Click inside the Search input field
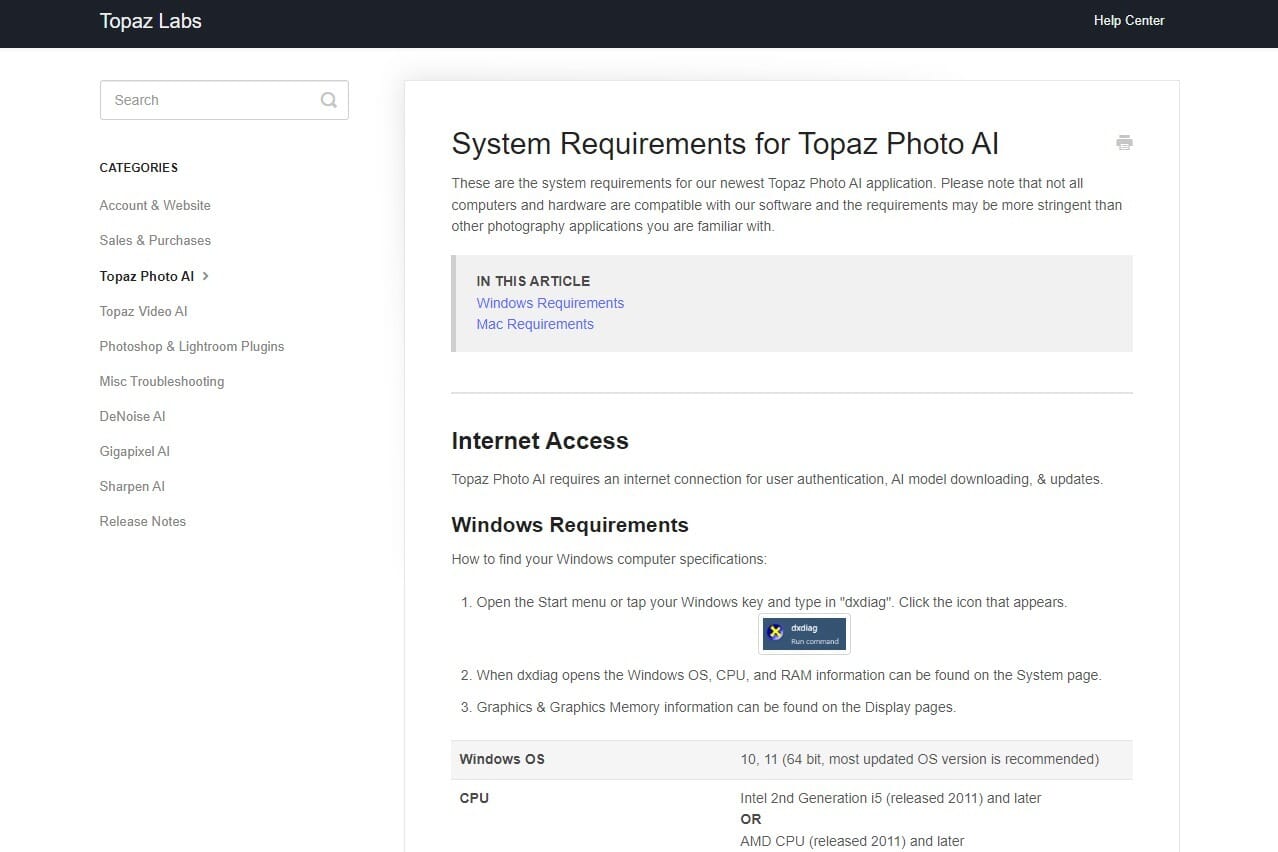The width and height of the screenshot is (1278, 852). pos(200,100)
